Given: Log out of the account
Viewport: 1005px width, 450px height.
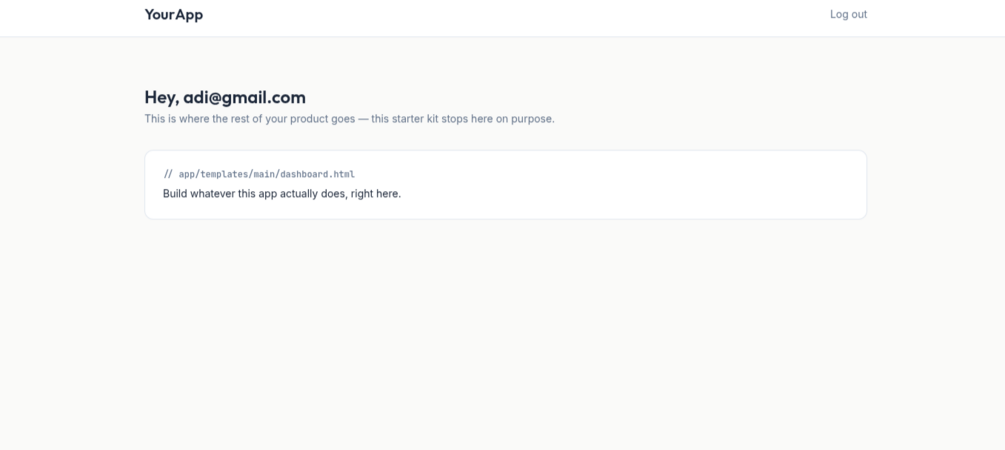Looking at the screenshot, I should pos(848,14).
